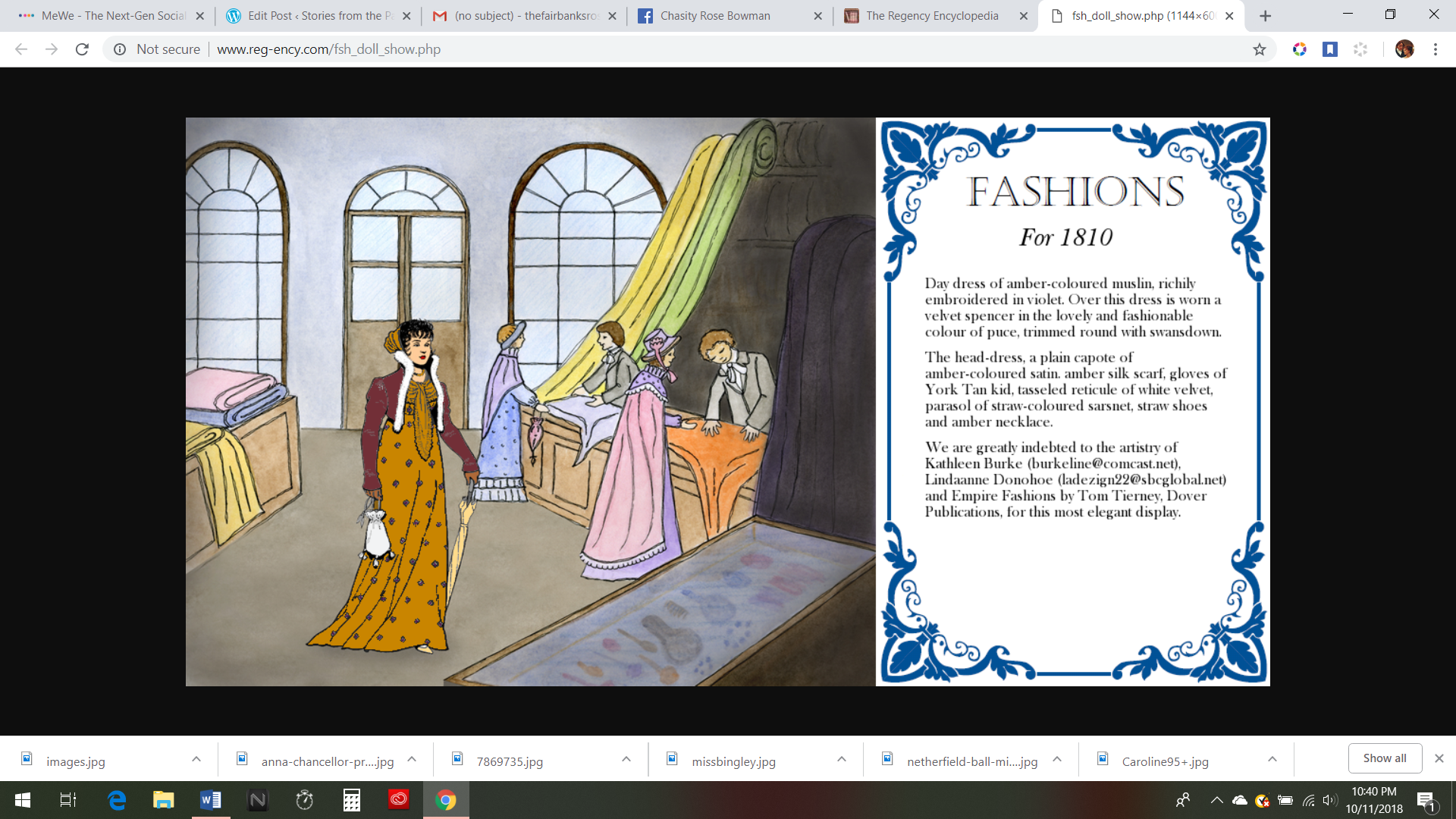This screenshot has width=1456, height=819.
Task: Open the Chrome three-dot menu
Action: click(1436, 49)
